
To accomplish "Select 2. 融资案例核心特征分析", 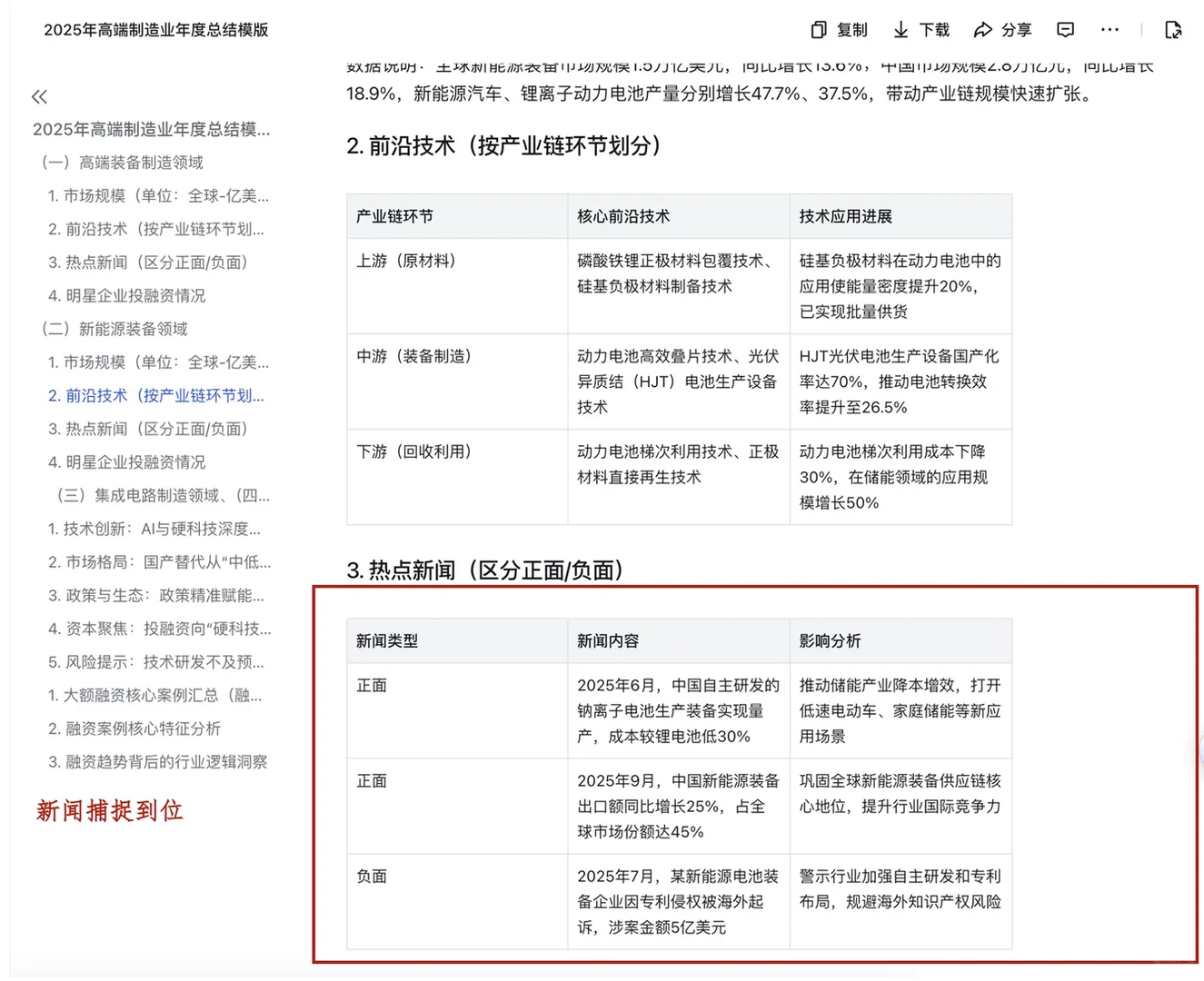I will pos(134,728).
